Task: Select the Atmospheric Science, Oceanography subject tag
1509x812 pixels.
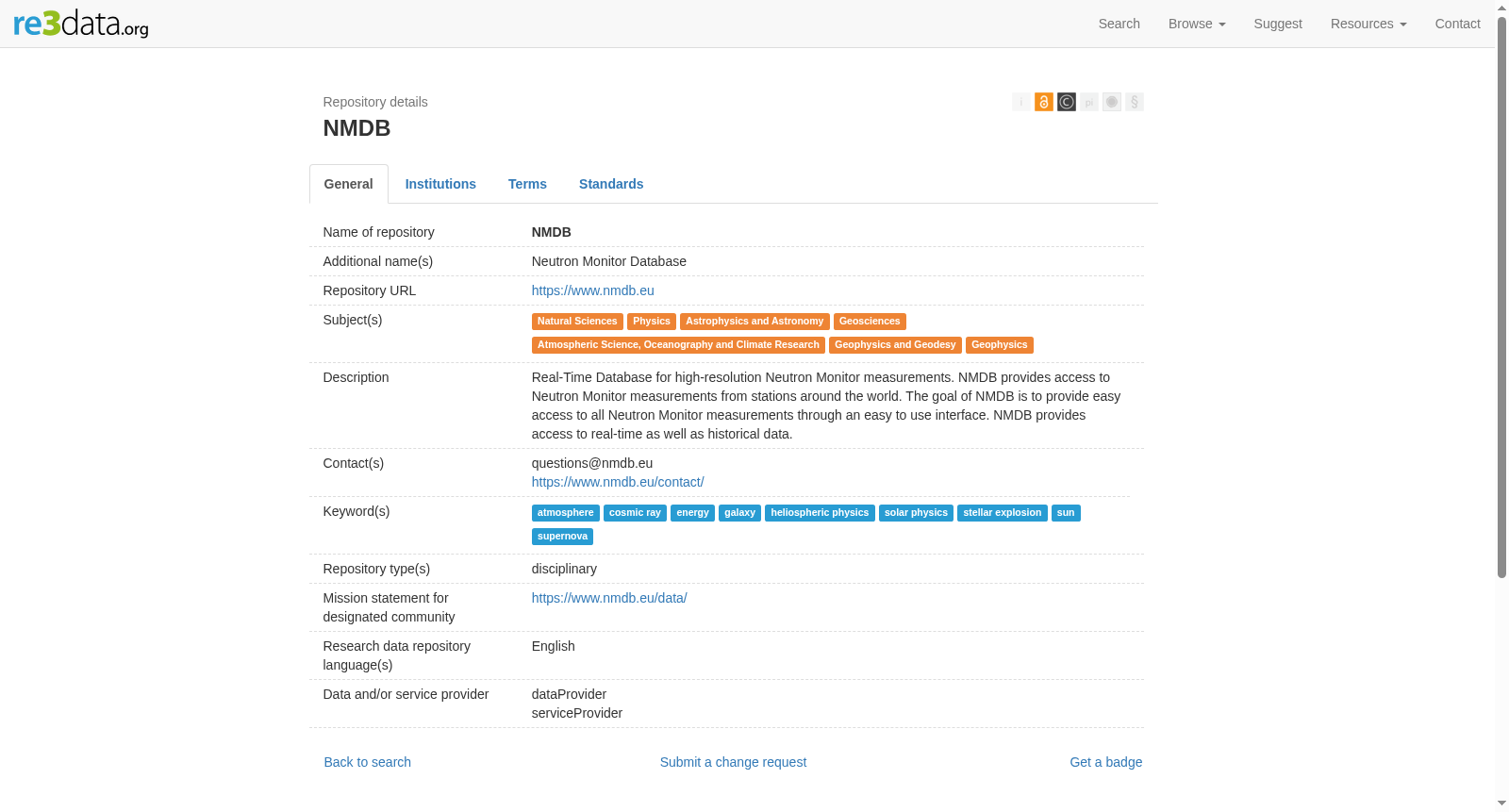Action: [x=678, y=345]
